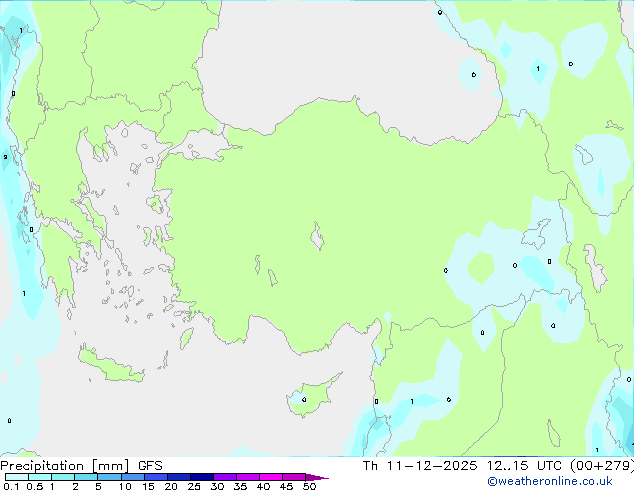Select the legend swatch between 15 and 20
Screen dimensions: 634x490
pos(155,477)
